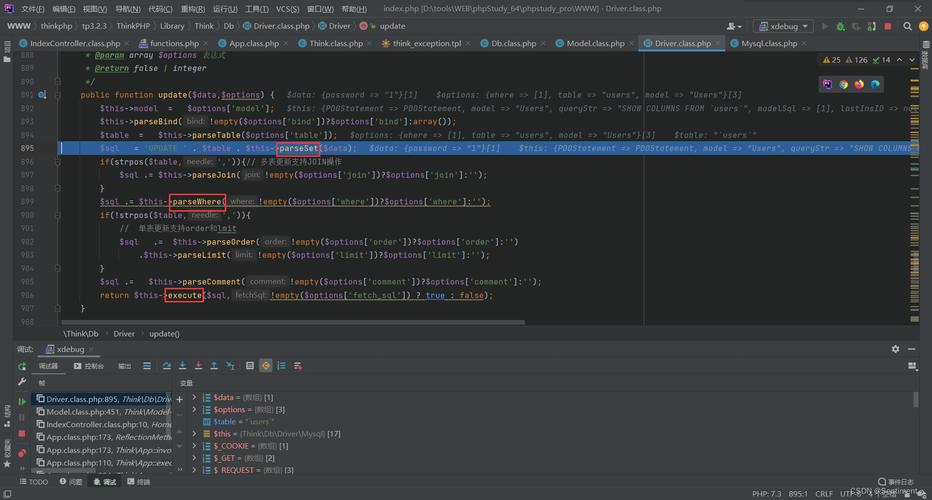Click Step Into debugger icon

click(182, 366)
